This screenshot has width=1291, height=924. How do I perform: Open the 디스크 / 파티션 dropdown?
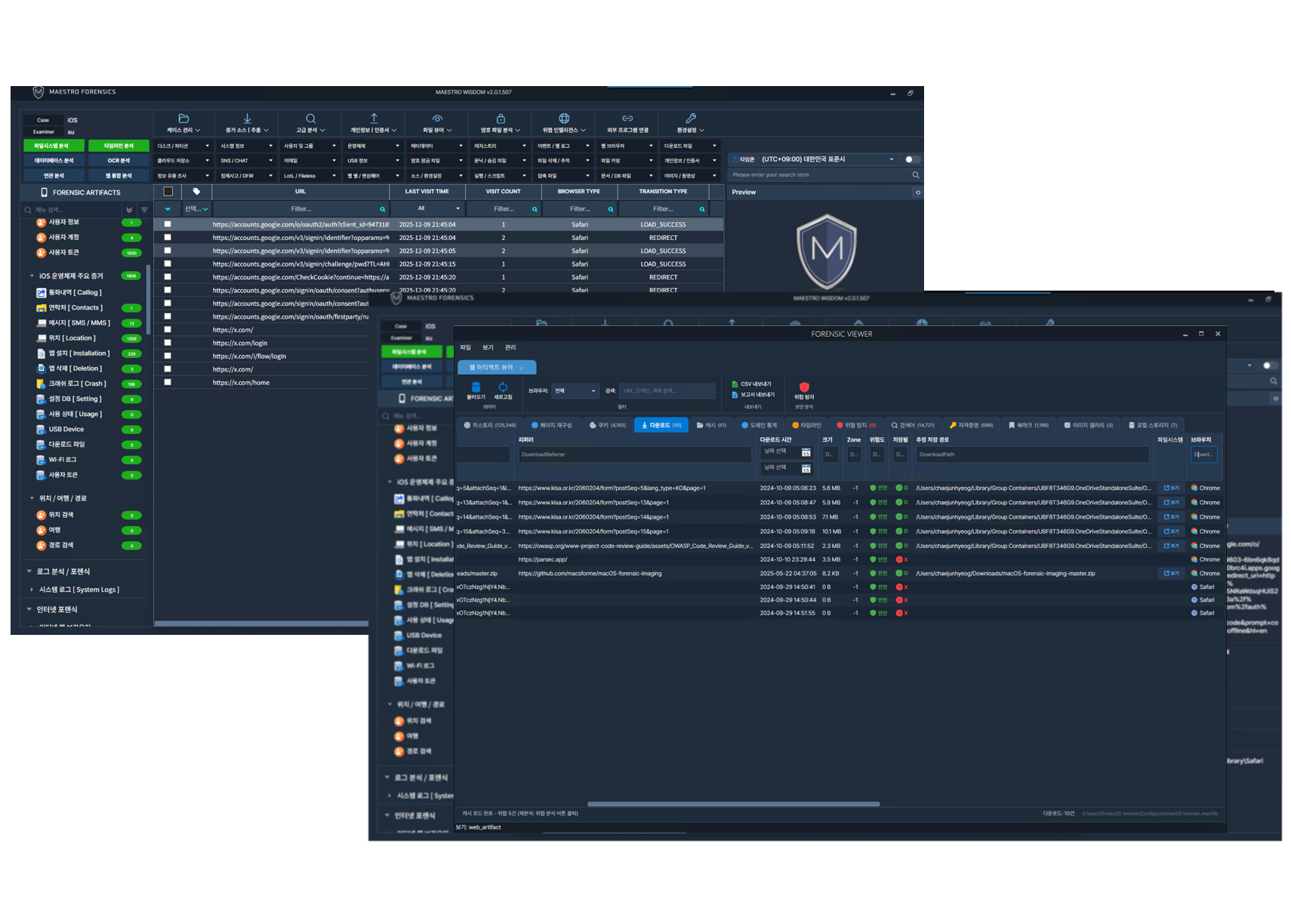pos(183,146)
